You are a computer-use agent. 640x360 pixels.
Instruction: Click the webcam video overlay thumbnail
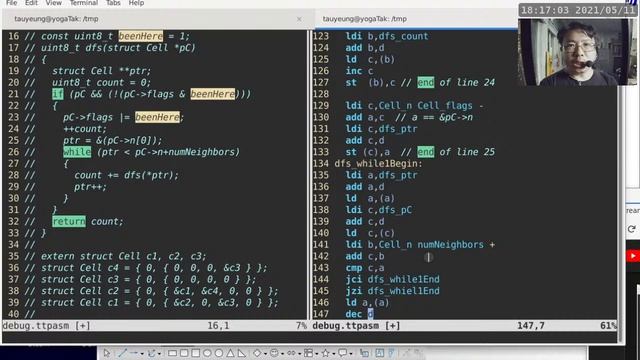click(x=577, y=52)
